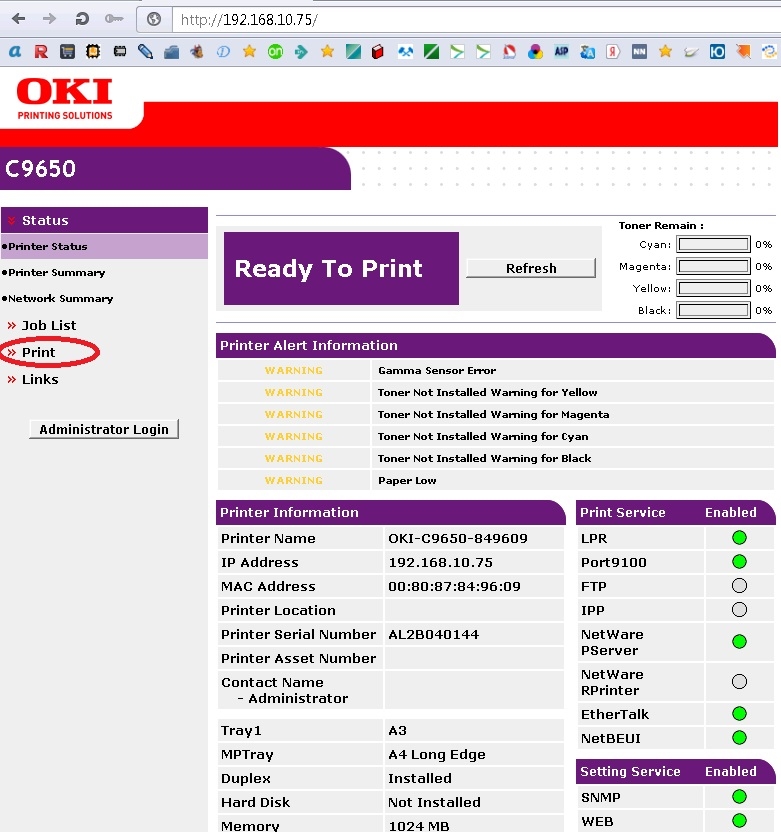Screen dimensions: 781x832
Task: Click the Administrator Login button
Action: tap(104, 429)
